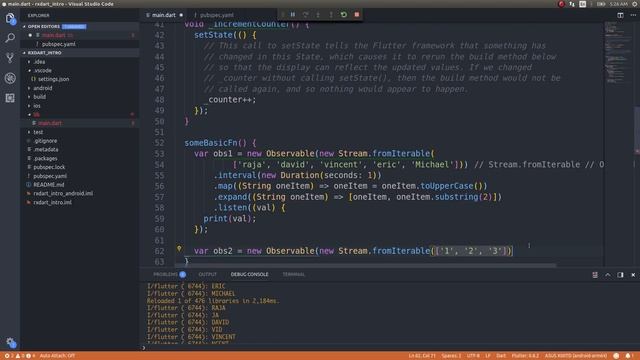Open editor More Actions ellipsis menu
The height and width of the screenshot is (360, 640).
pos(633,15)
